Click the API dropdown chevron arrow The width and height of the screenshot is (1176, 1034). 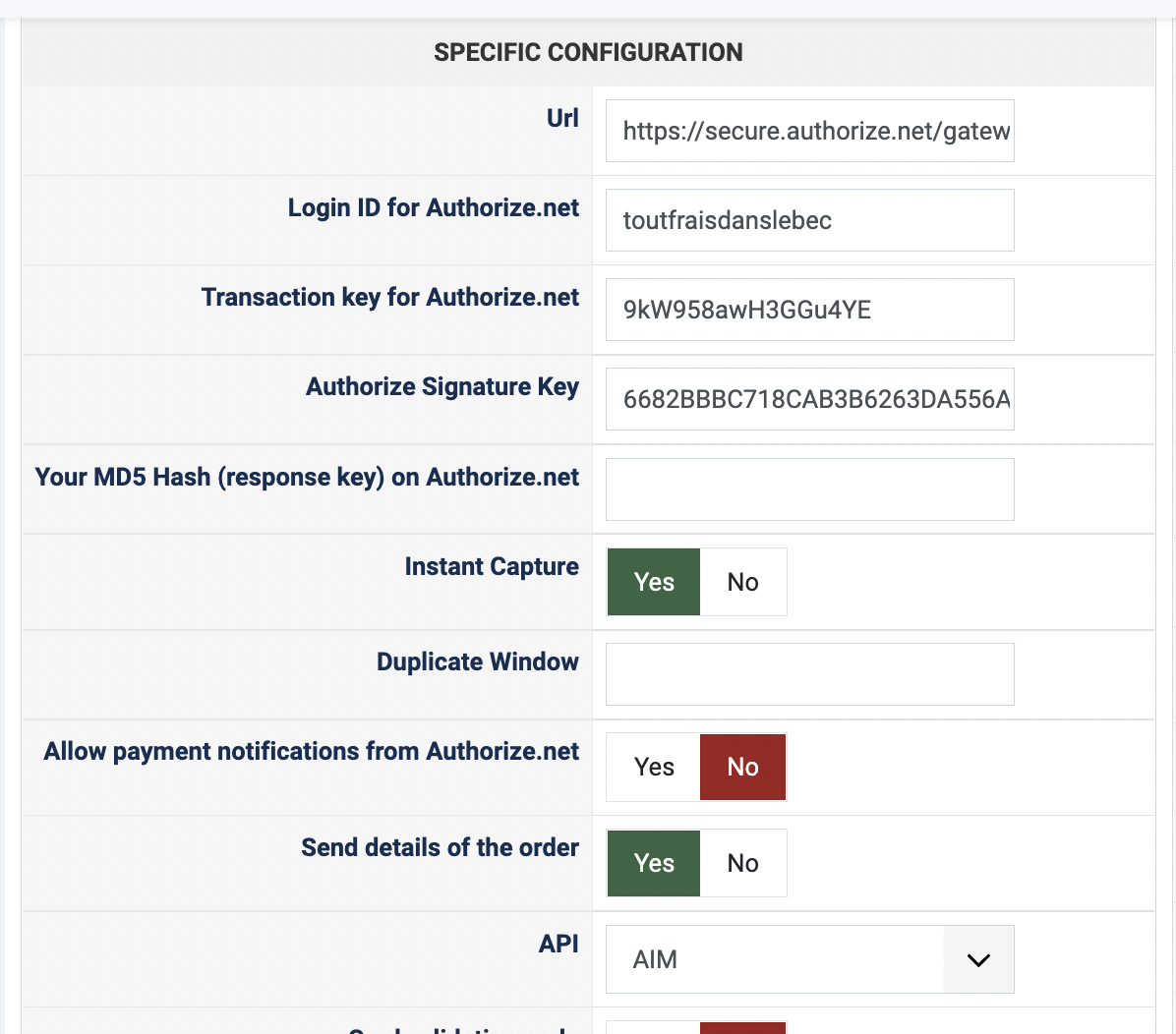[x=978, y=959]
